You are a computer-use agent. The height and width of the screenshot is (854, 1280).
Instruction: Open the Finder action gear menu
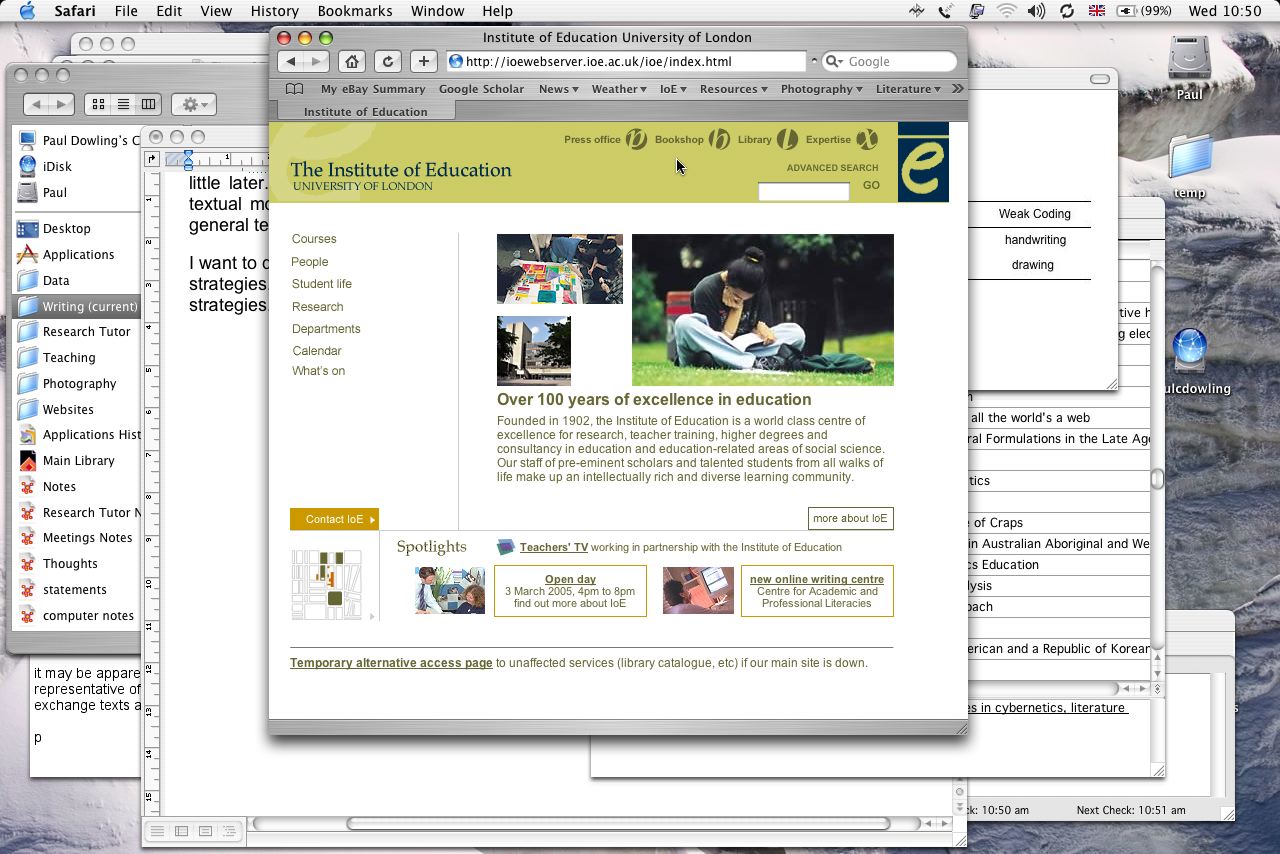click(x=193, y=104)
